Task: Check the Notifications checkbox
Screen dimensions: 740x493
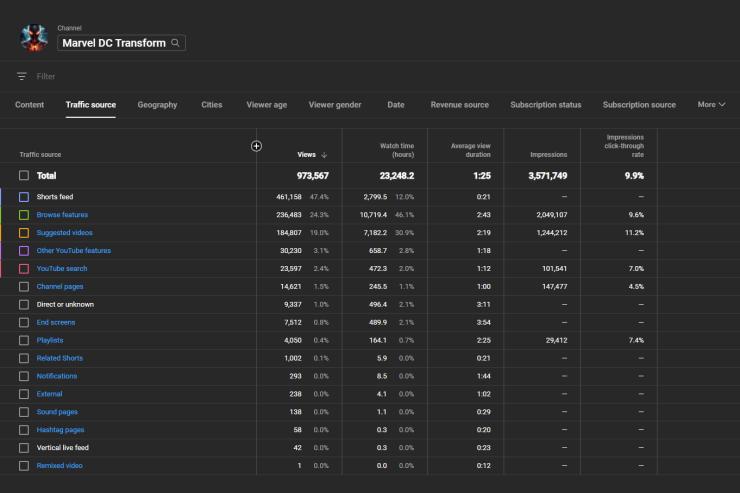Action: pos(24,376)
